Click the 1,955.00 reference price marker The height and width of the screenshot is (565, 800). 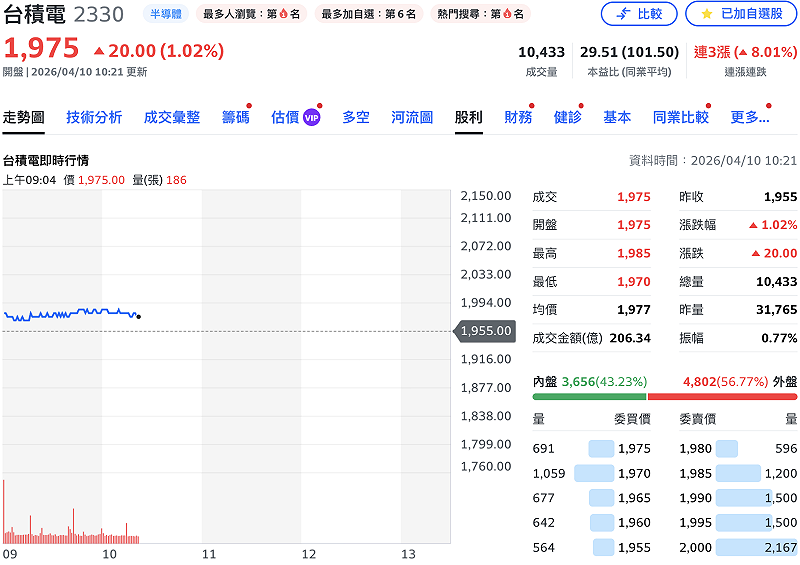[486, 331]
